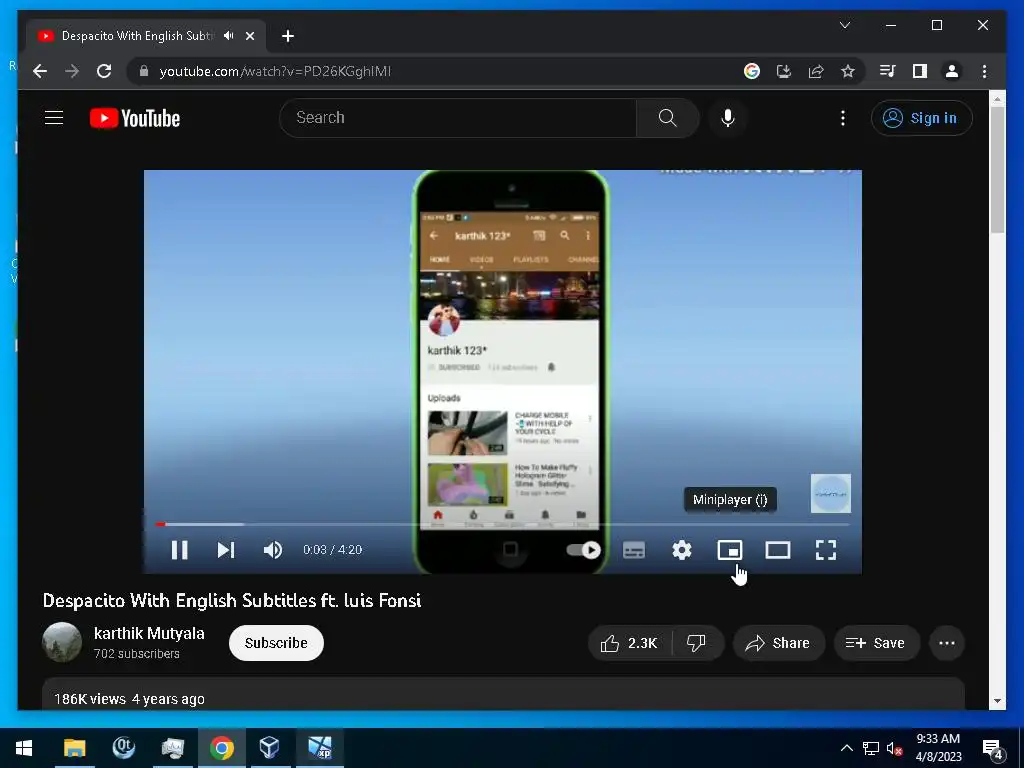The width and height of the screenshot is (1024, 768).
Task: Open Windows Start menu
Action: tap(24, 748)
